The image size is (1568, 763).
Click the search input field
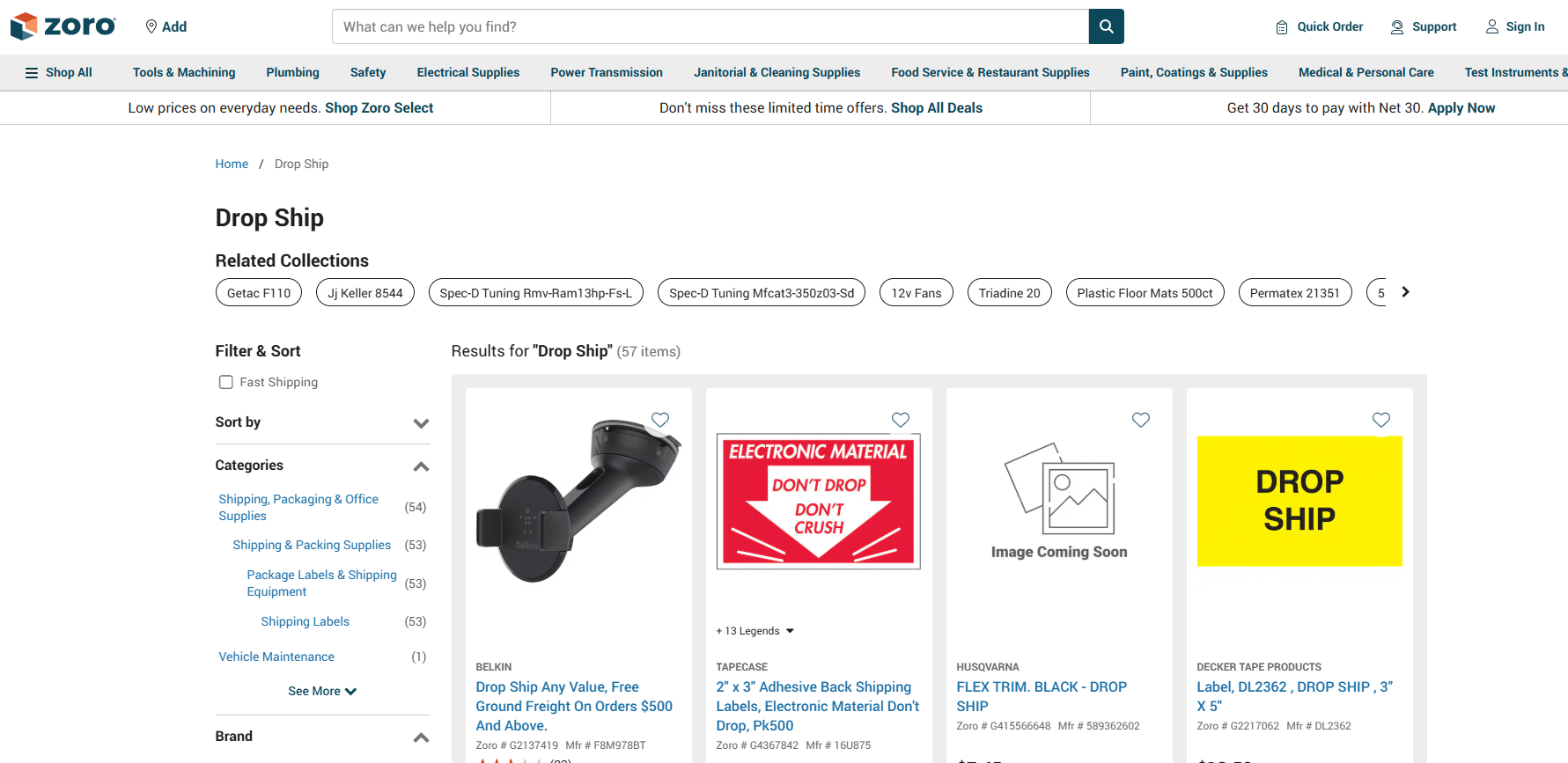[x=710, y=26]
